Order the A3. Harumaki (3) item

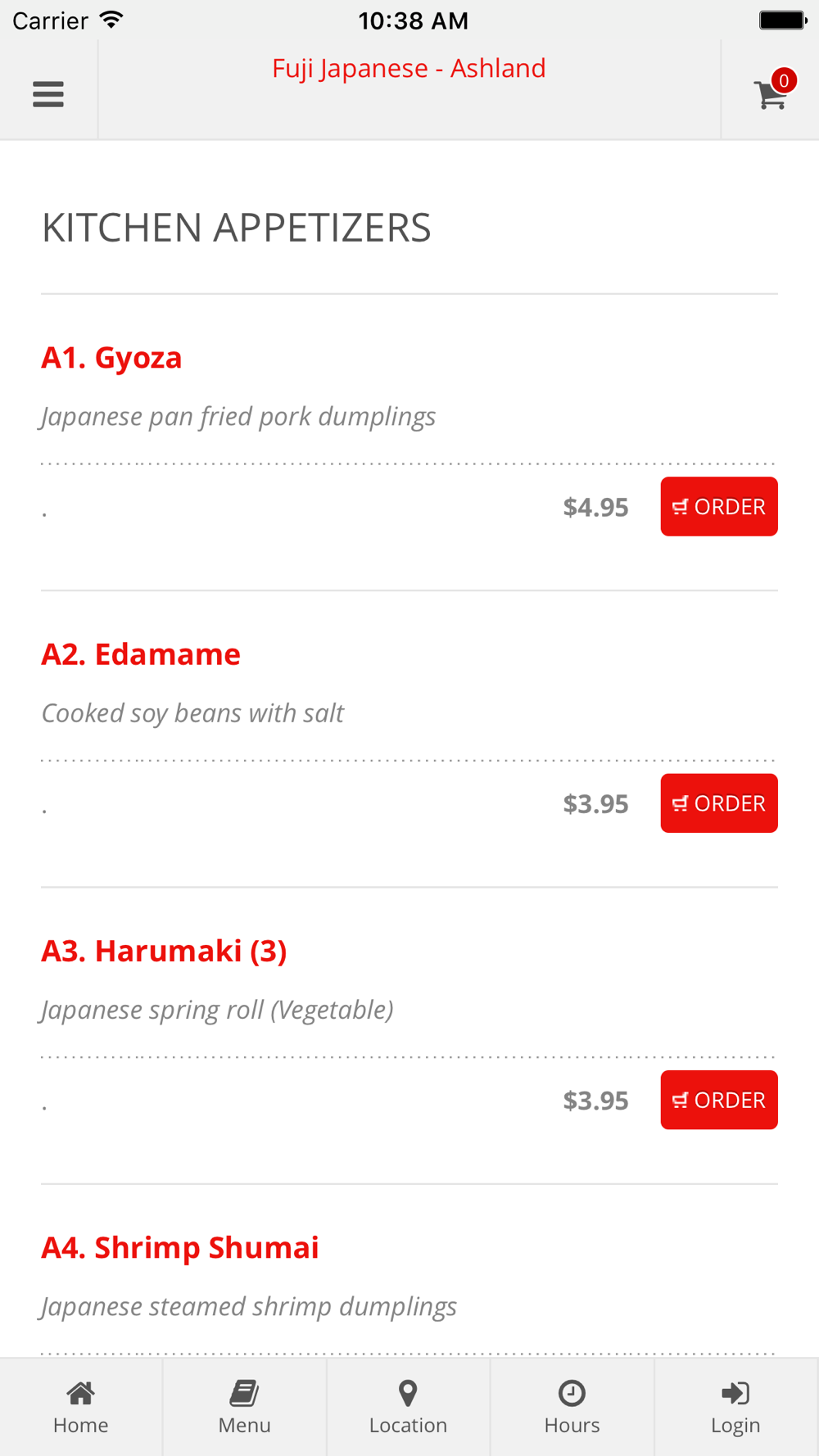click(x=719, y=1100)
